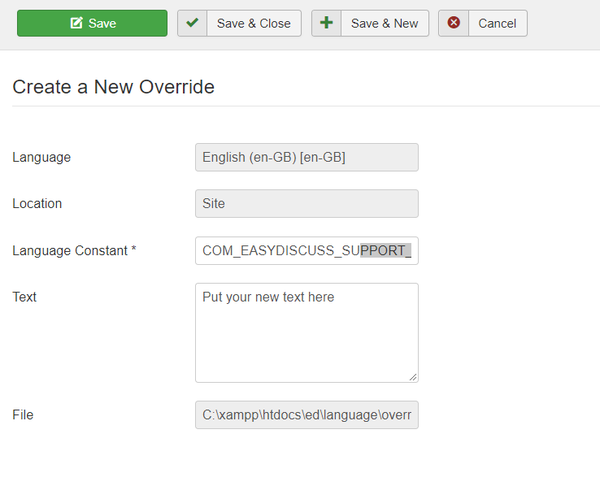Click the textarea resize handle corner
Screen dimensions: 600x486
[413, 377]
